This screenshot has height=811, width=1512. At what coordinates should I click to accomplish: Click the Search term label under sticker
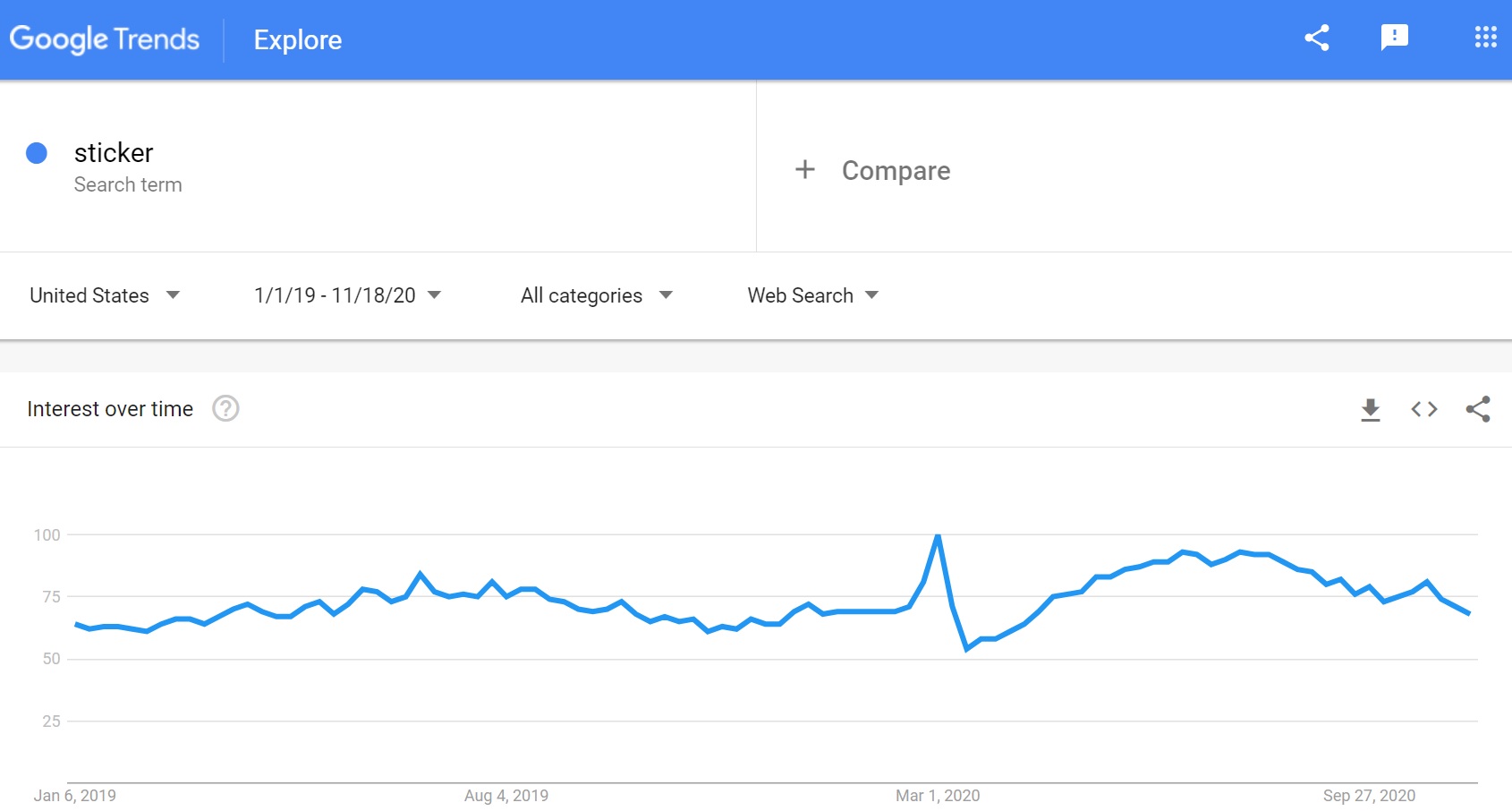pos(128,185)
